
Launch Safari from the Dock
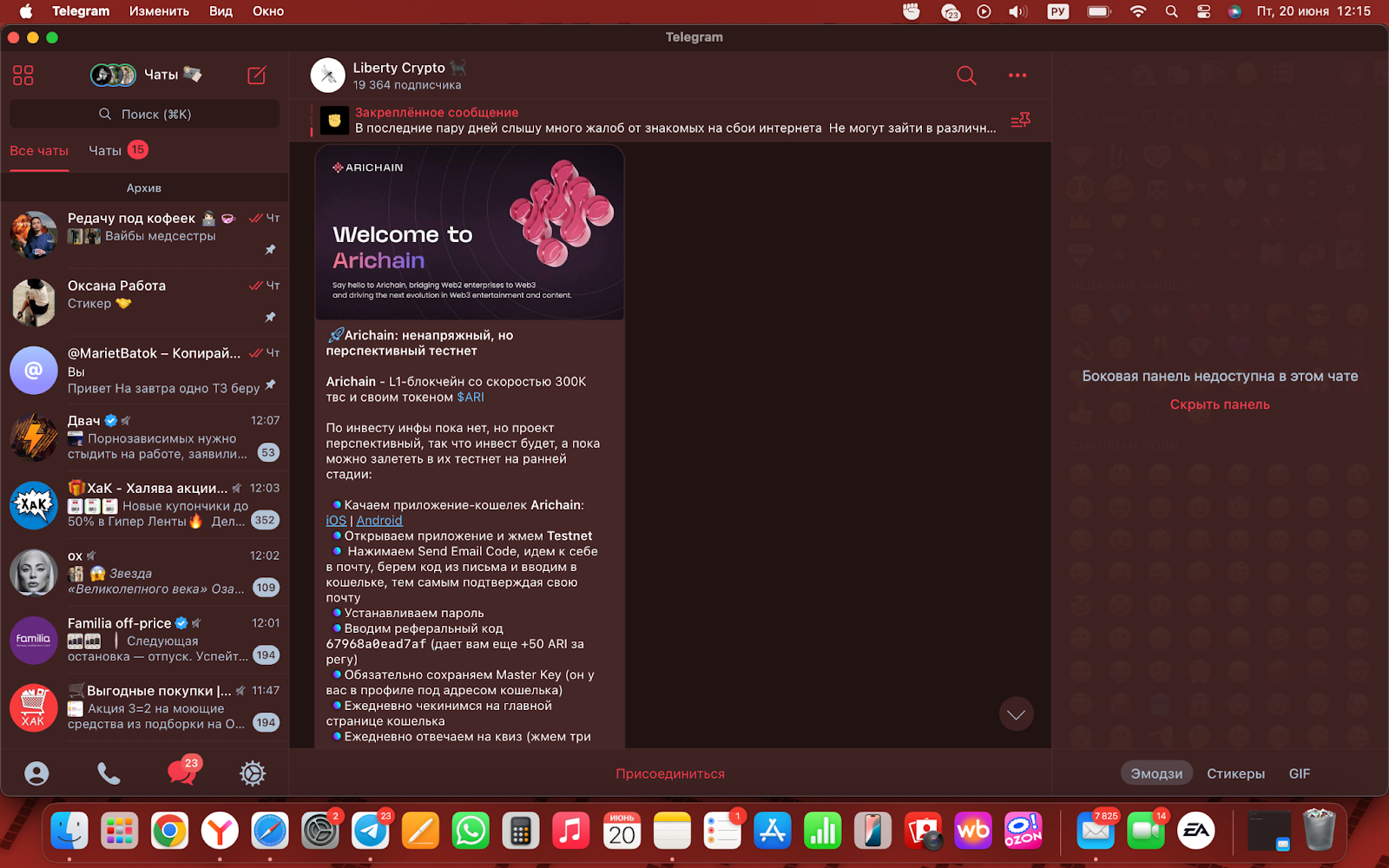point(270,832)
